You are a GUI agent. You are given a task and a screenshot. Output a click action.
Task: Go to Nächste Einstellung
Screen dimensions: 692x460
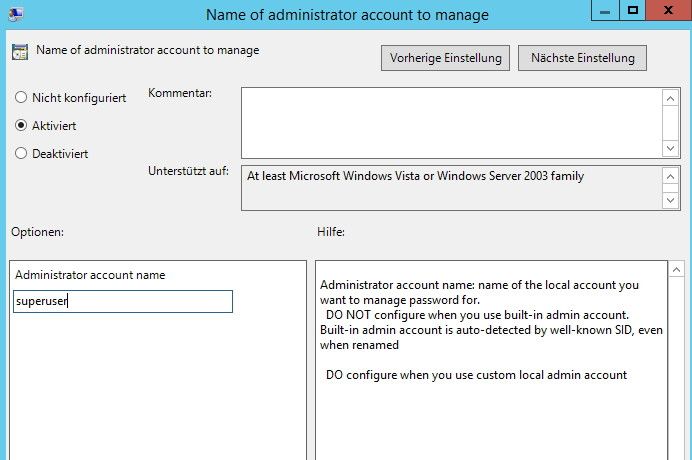582,58
